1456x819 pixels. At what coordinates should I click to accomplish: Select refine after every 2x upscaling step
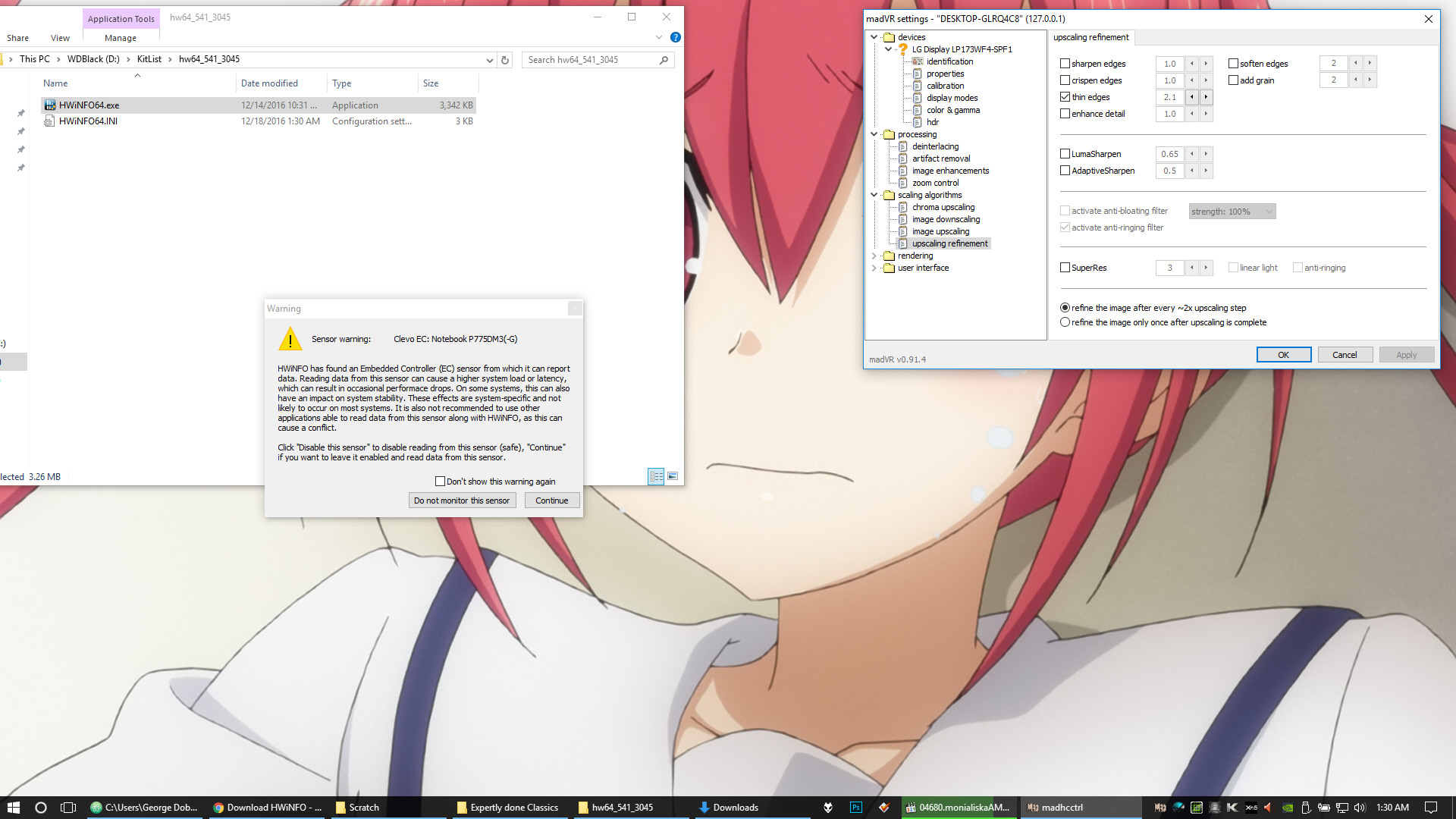(x=1065, y=308)
